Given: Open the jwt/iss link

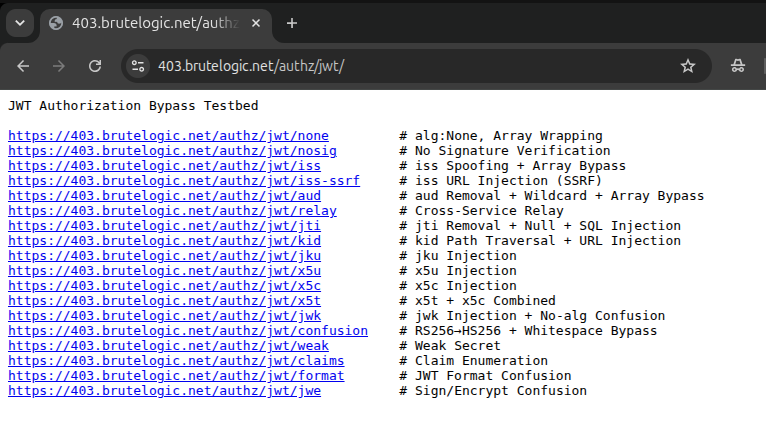Looking at the screenshot, I should [165, 166].
